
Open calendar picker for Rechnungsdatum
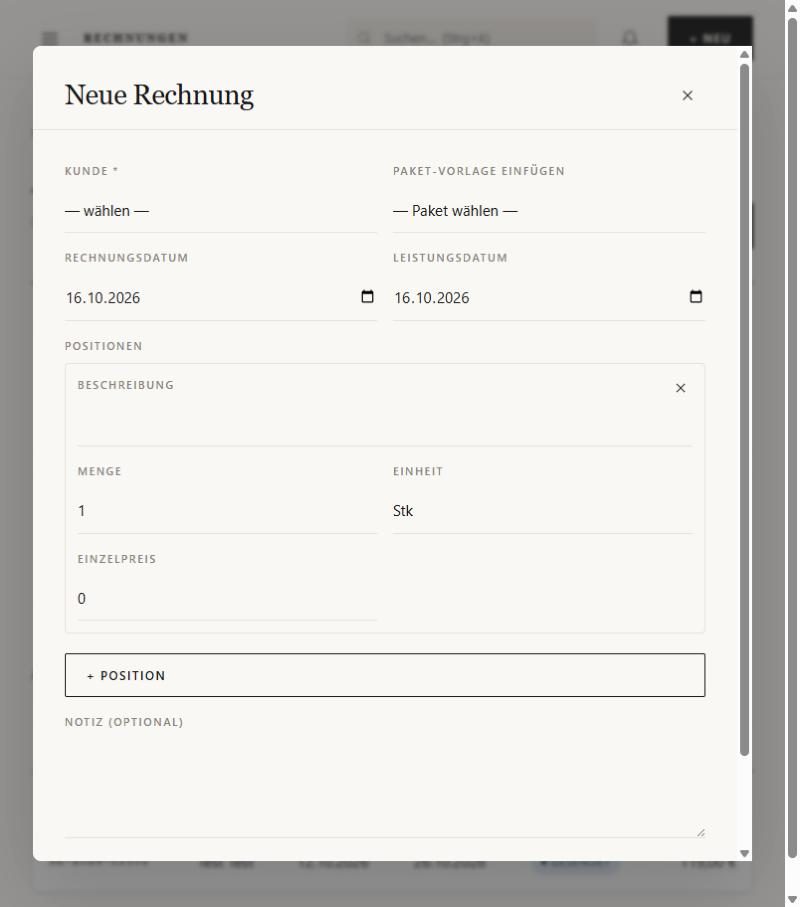click(367, 297)
